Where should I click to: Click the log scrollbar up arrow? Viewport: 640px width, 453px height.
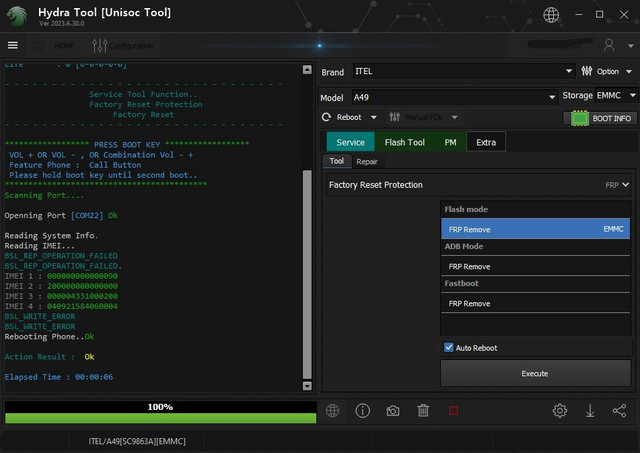click(x=307, y=70)
